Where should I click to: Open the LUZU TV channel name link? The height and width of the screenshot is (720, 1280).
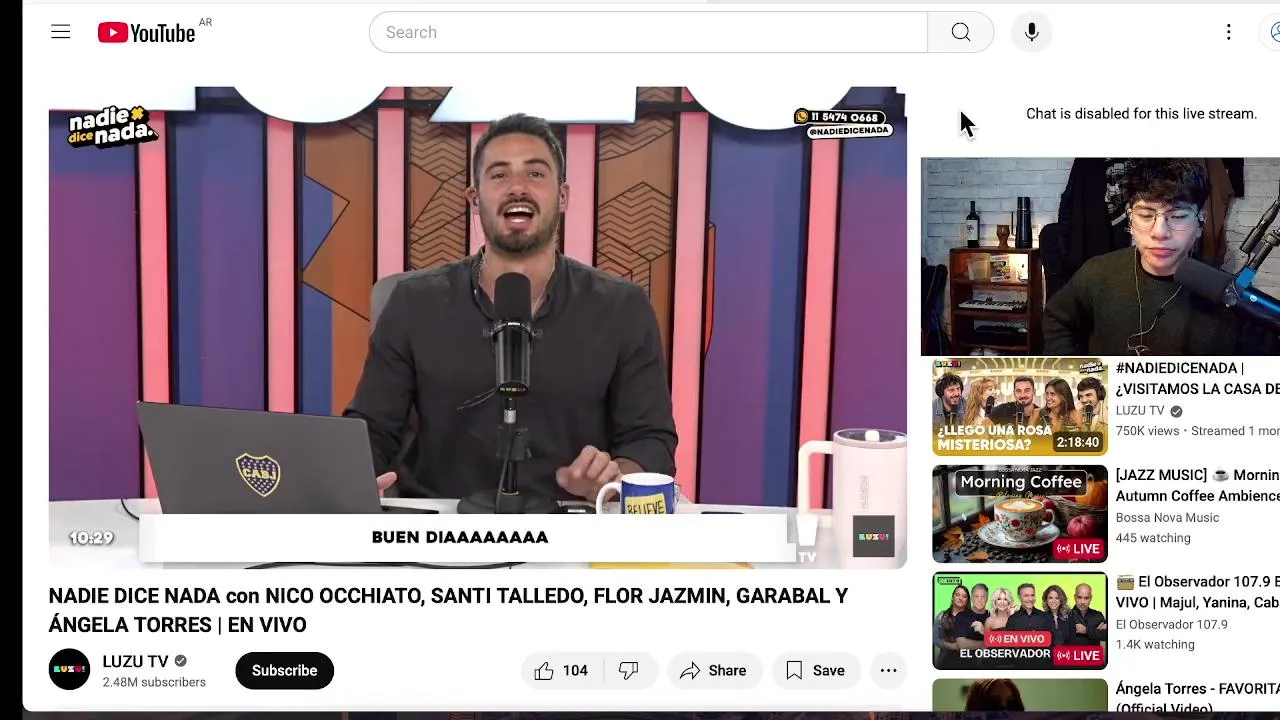[x=135, y=661]
